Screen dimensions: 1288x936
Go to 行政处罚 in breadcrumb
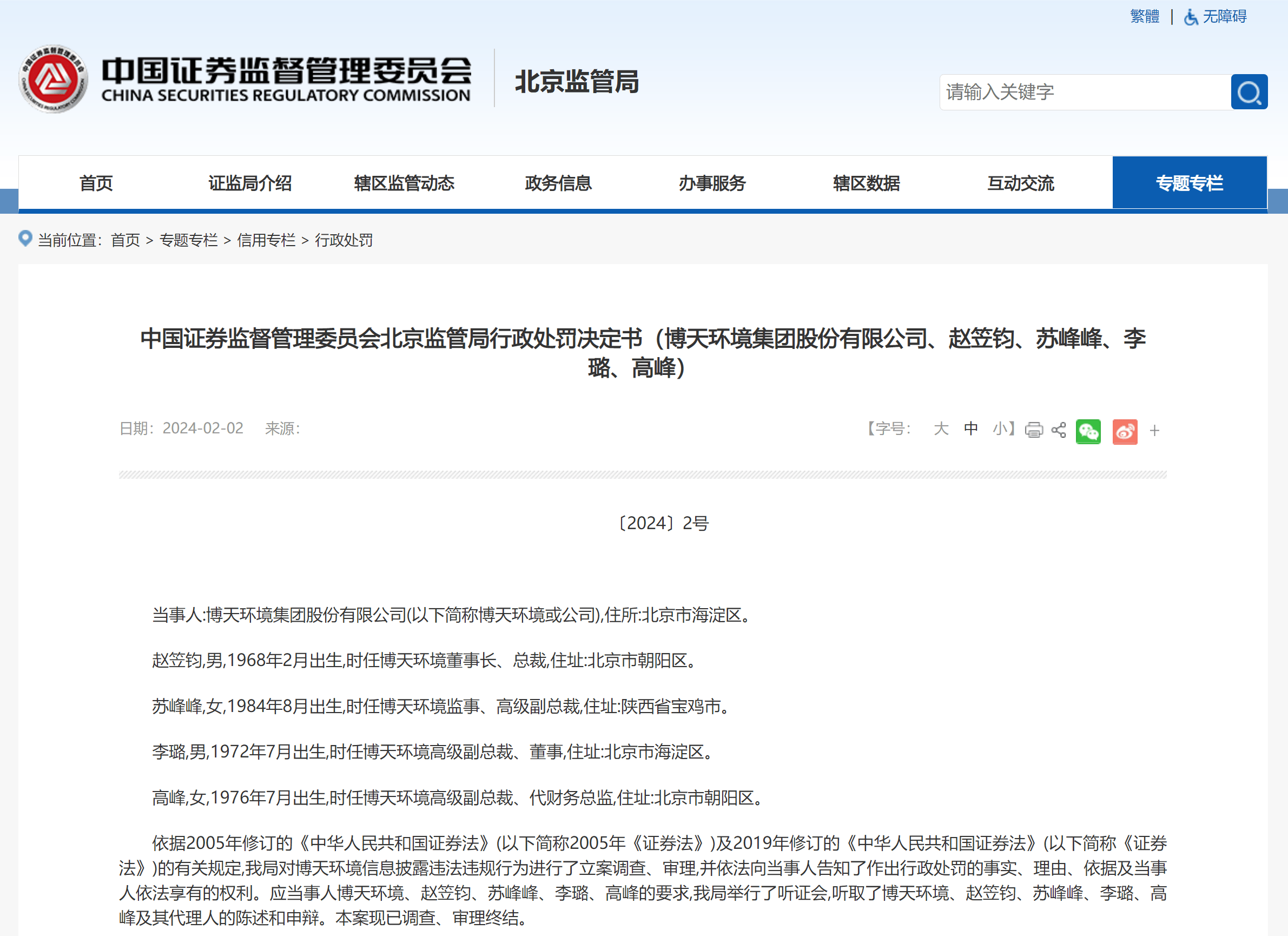344,240
